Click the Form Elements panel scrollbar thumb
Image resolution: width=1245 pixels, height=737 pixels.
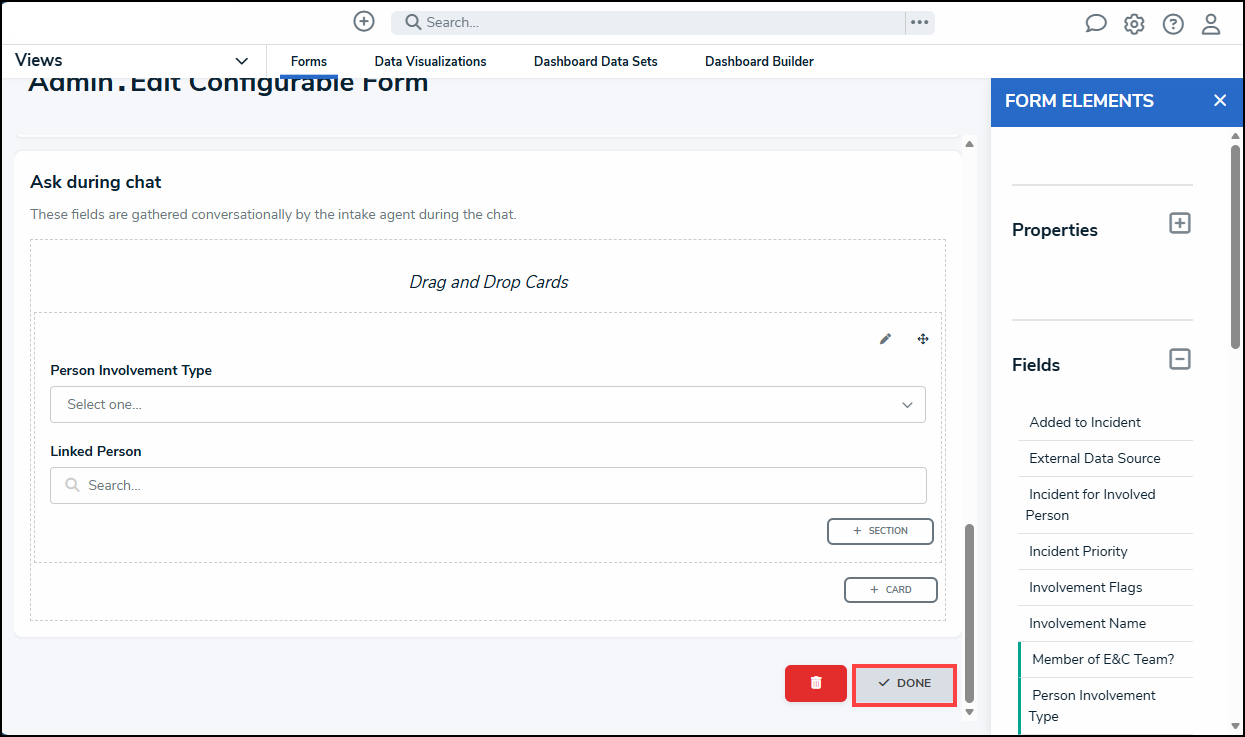[1236, 247]
